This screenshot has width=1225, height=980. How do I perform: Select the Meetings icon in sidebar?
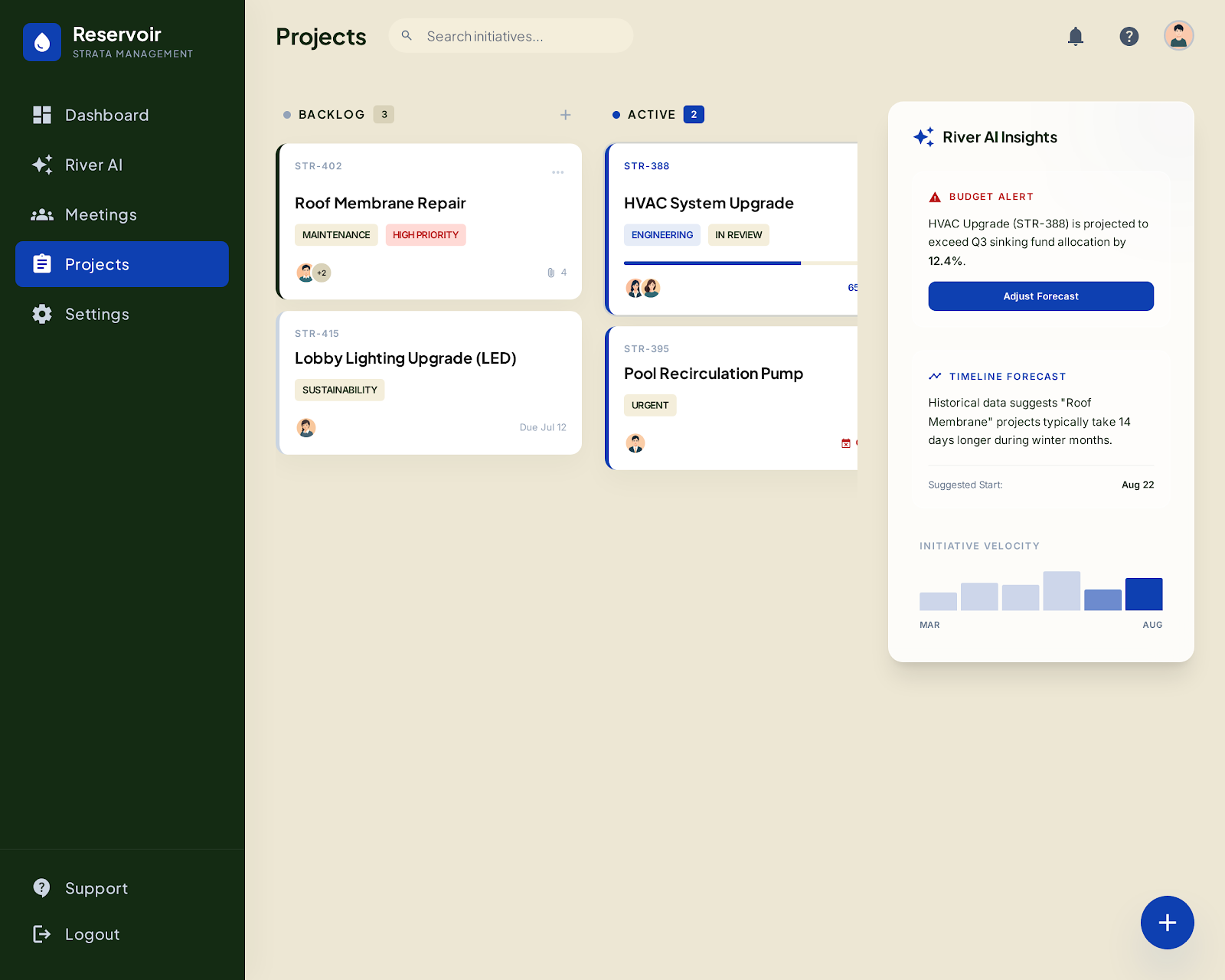tap(42, 214)
